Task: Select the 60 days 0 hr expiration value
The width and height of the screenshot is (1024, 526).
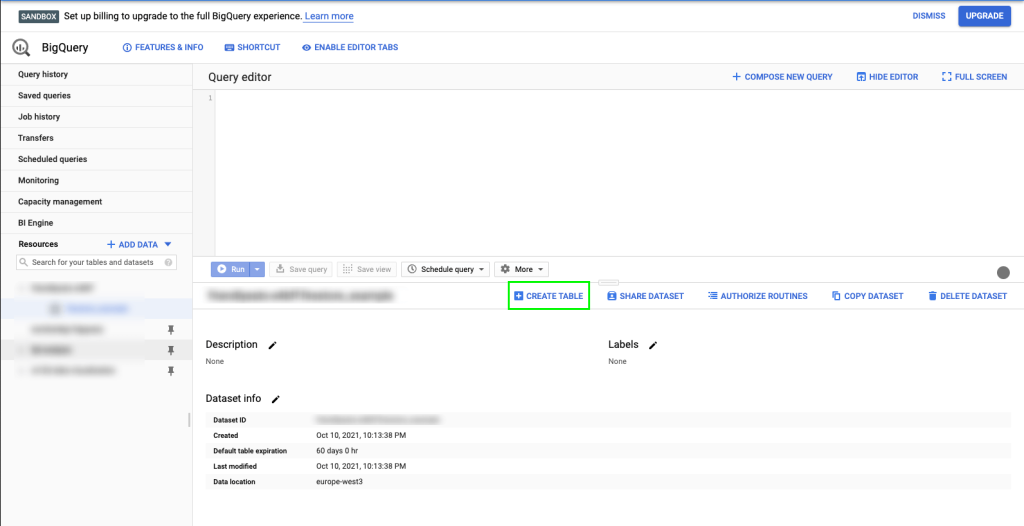Action: pos(337,451)
